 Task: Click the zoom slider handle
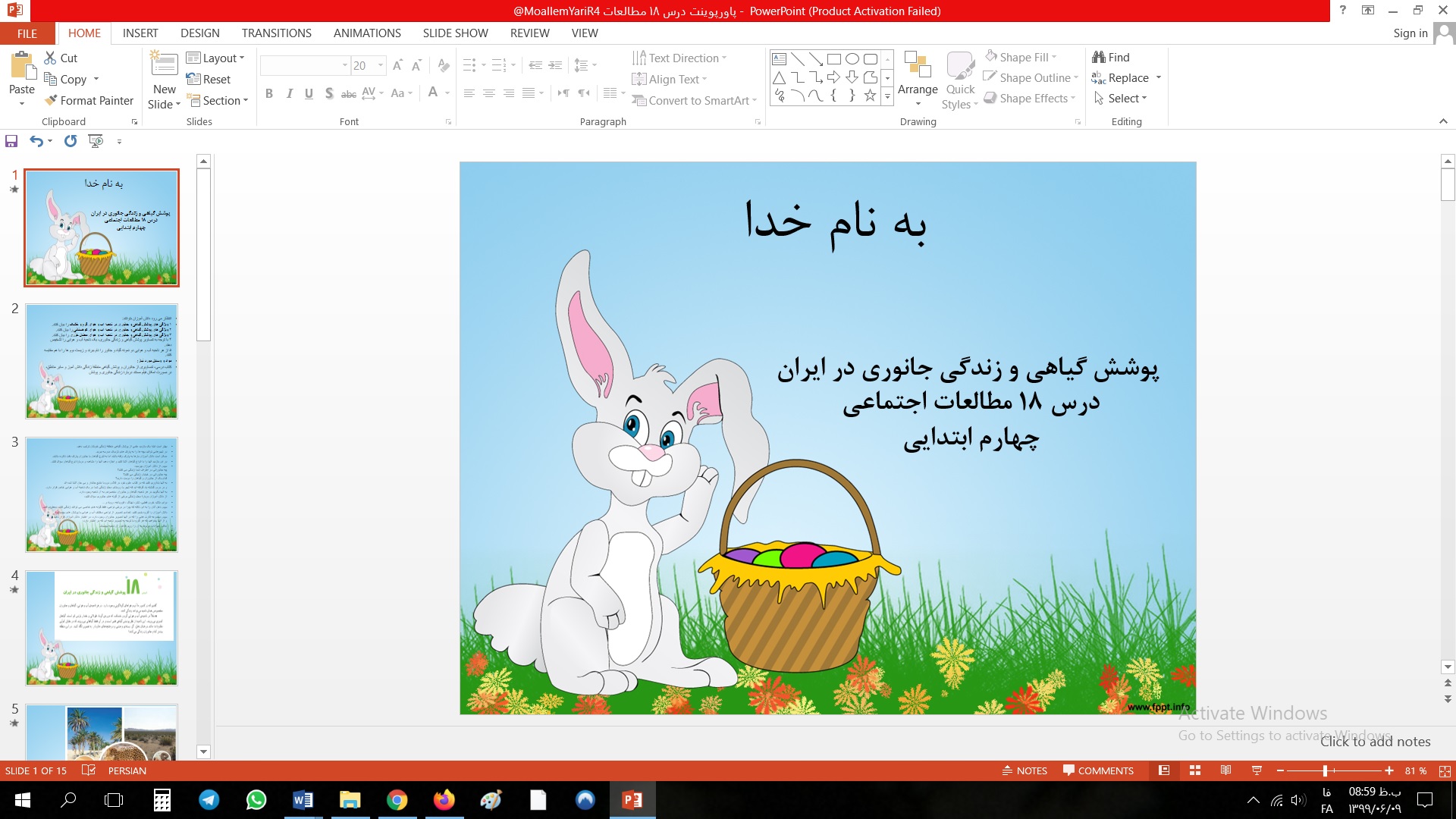1325,770
